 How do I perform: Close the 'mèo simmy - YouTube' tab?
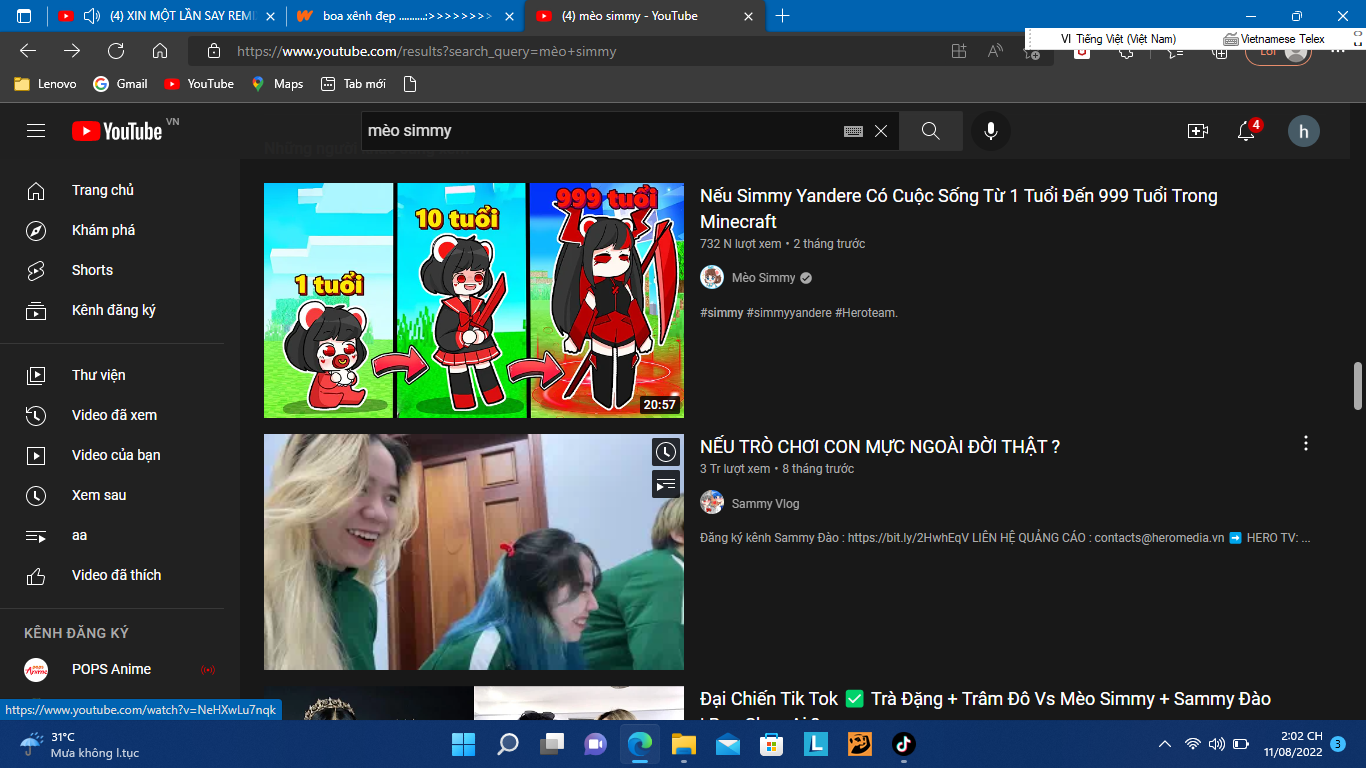tap(749, 16)
